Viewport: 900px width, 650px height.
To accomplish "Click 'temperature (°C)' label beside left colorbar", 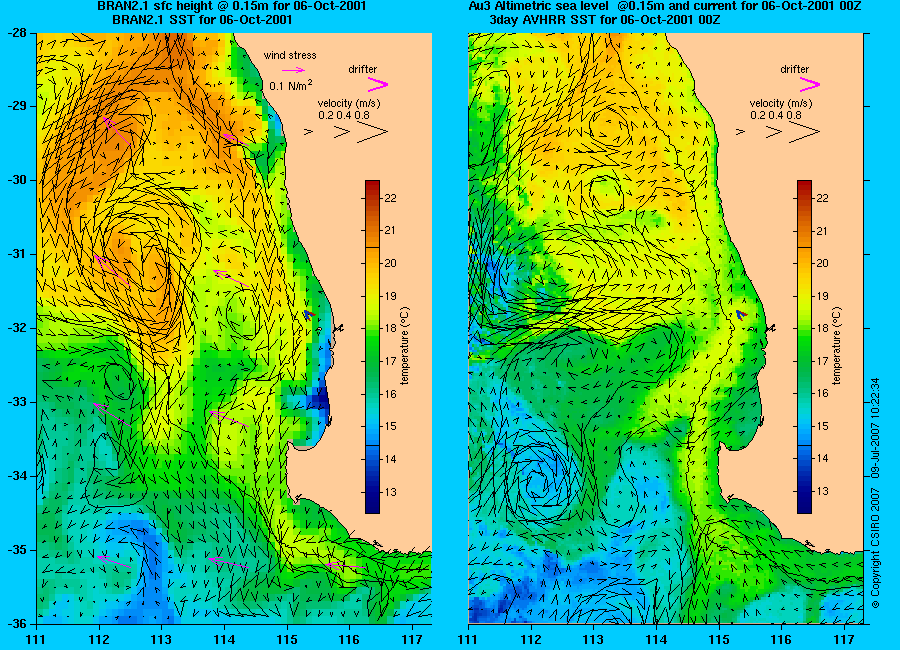I will click(x=406, y=346).
